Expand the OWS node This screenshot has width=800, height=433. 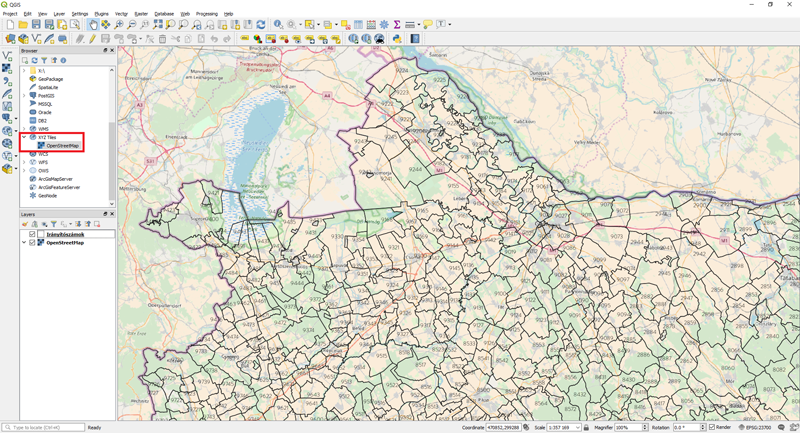[24, 170]
